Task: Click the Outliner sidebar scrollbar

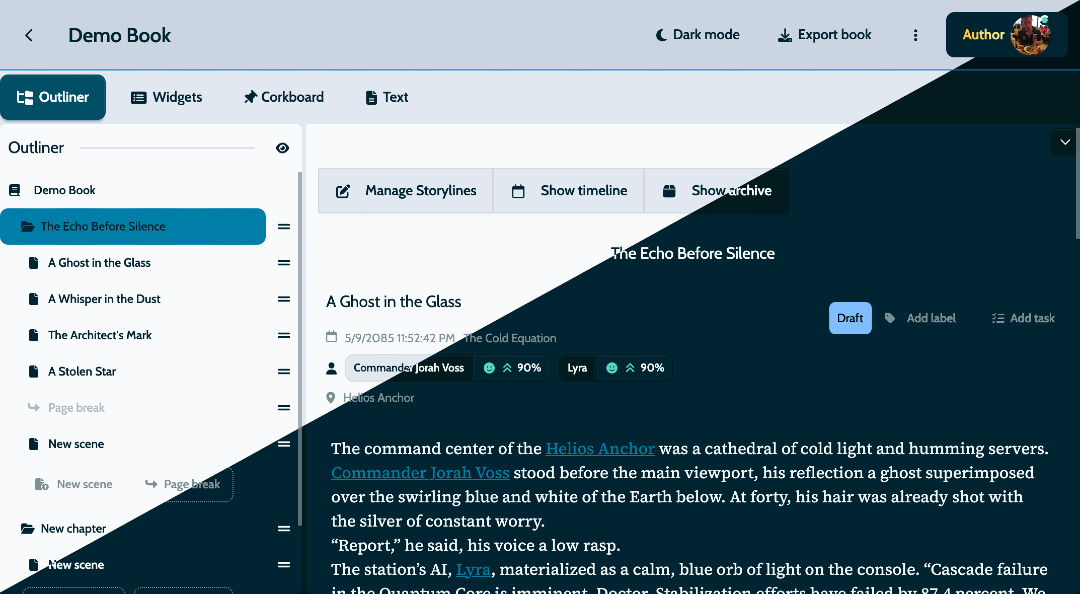Action: tap(299, 300)
